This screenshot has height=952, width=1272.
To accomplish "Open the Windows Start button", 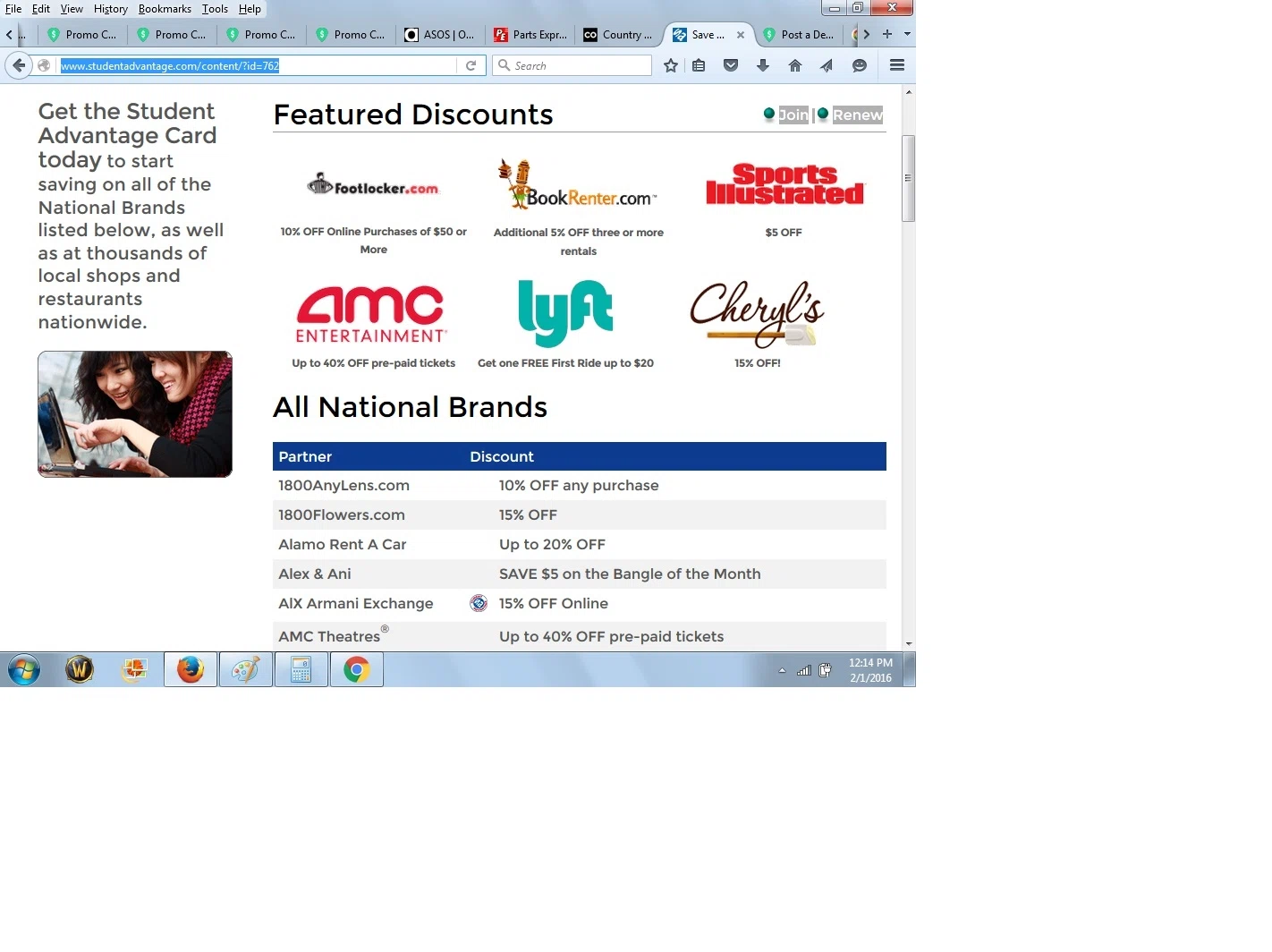I will pyautogui.click(x=24, y=669).
